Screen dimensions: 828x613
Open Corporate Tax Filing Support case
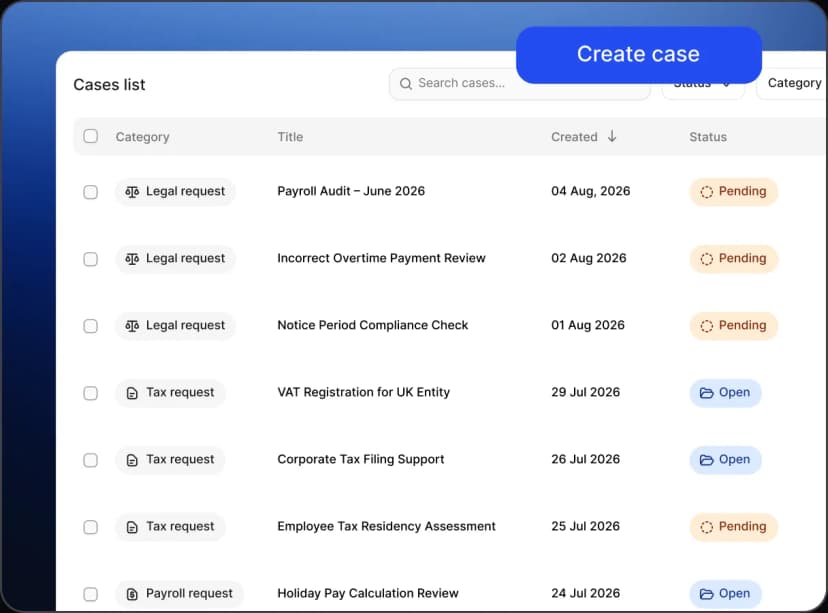[361, 459]
